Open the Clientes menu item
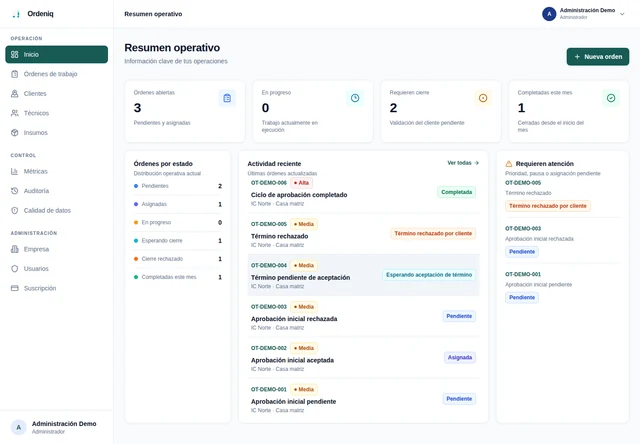The width and height of the screenshot is (640, 444). 56,93
